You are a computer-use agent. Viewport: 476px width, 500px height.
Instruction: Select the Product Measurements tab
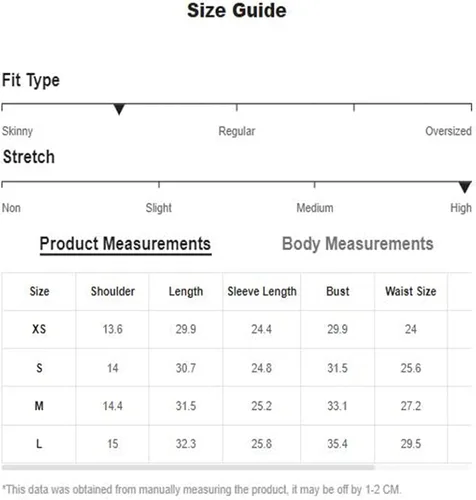click(125, 244)
